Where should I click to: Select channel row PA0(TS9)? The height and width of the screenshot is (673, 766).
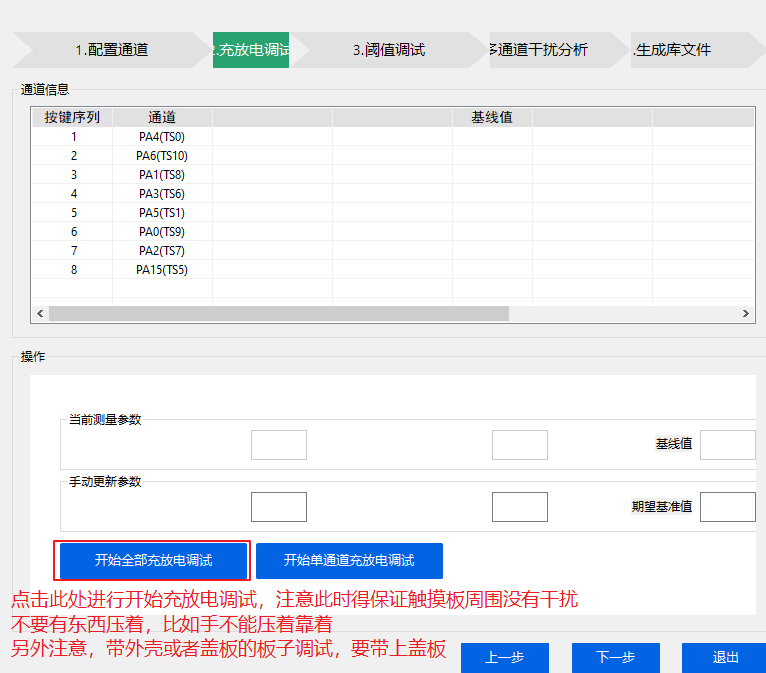click(x=393, y=231)
